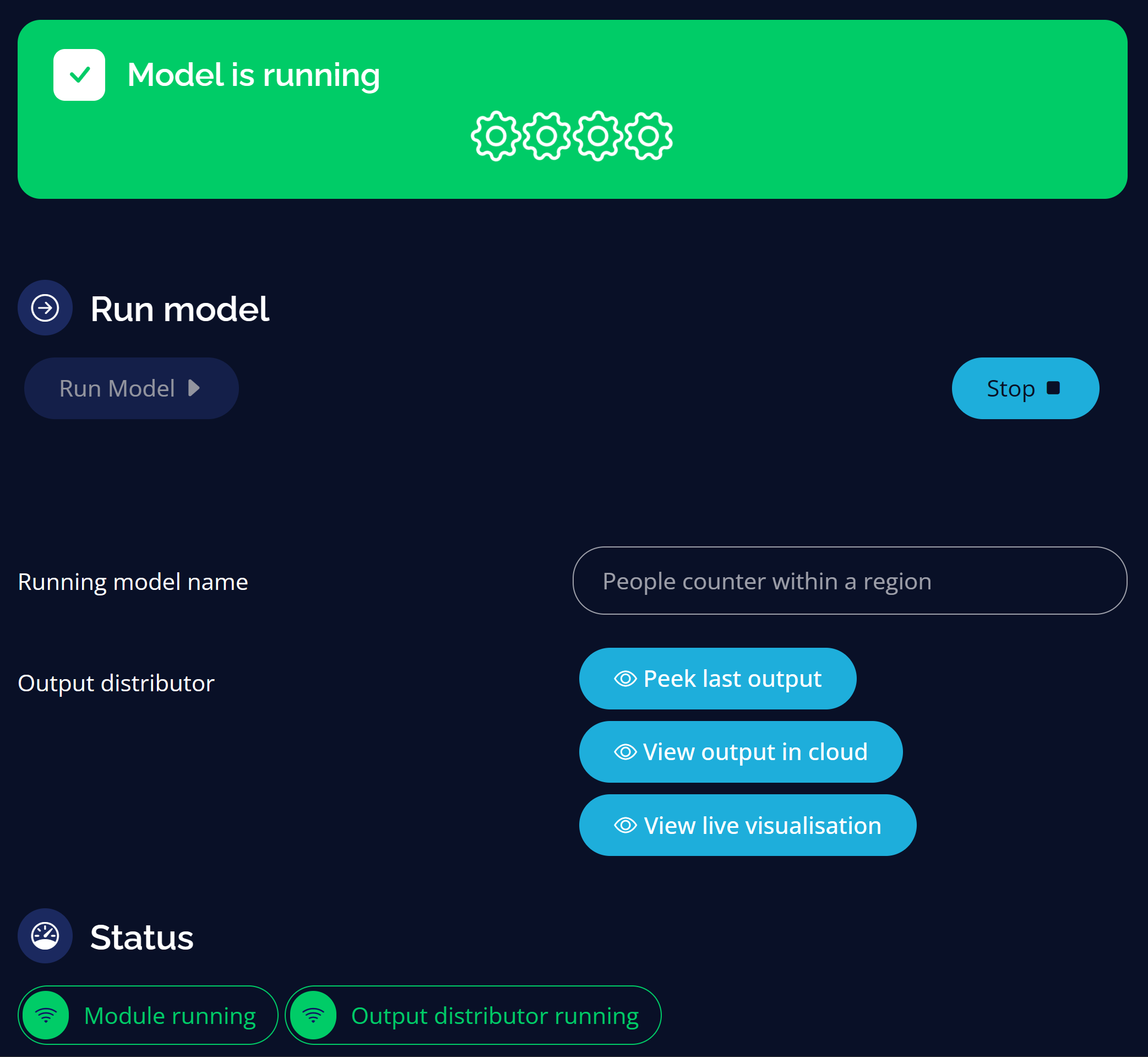Click the gauge icon beside the Status heading
This screenshot has width=1148, height=1057.
45,936
